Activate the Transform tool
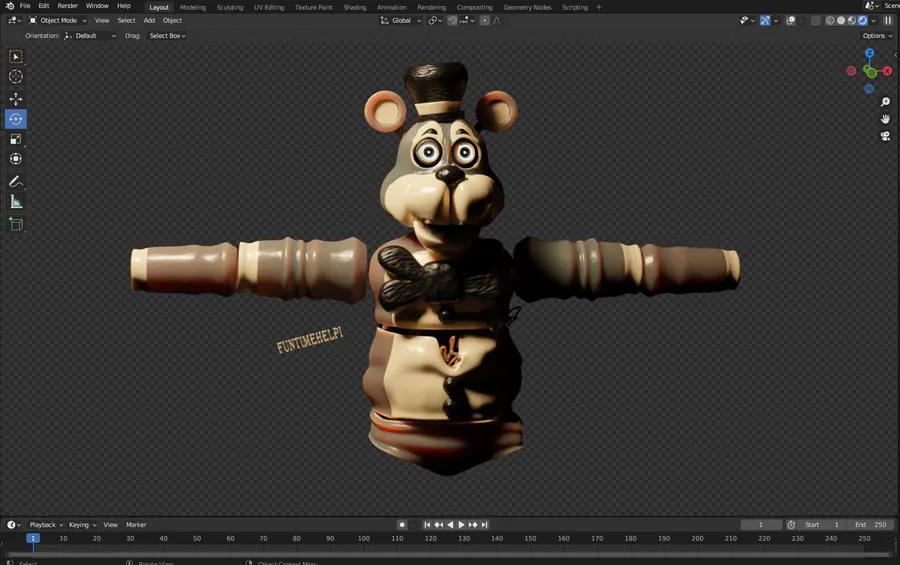Viewport: 900px width, 565px height. 15,158
